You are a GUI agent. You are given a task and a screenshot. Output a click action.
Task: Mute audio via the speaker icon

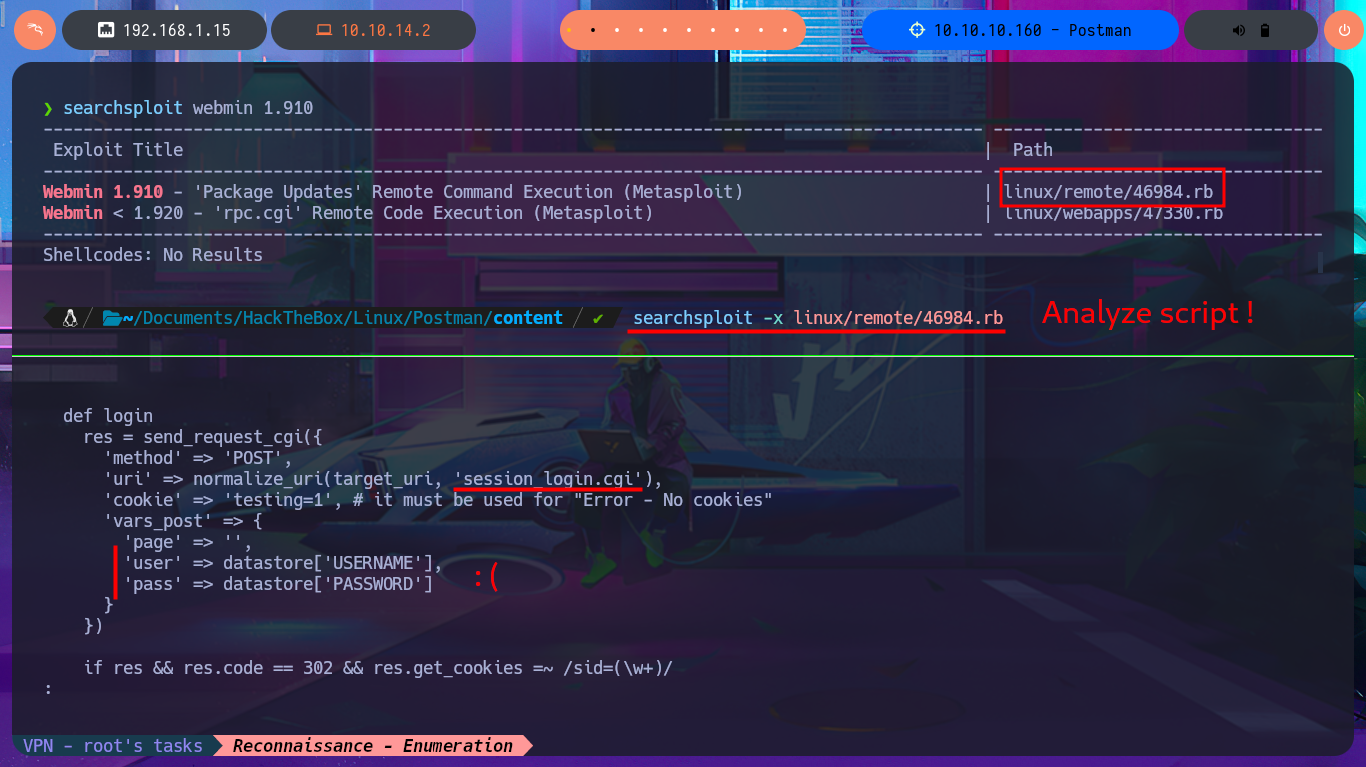[x=1239, y=30]
